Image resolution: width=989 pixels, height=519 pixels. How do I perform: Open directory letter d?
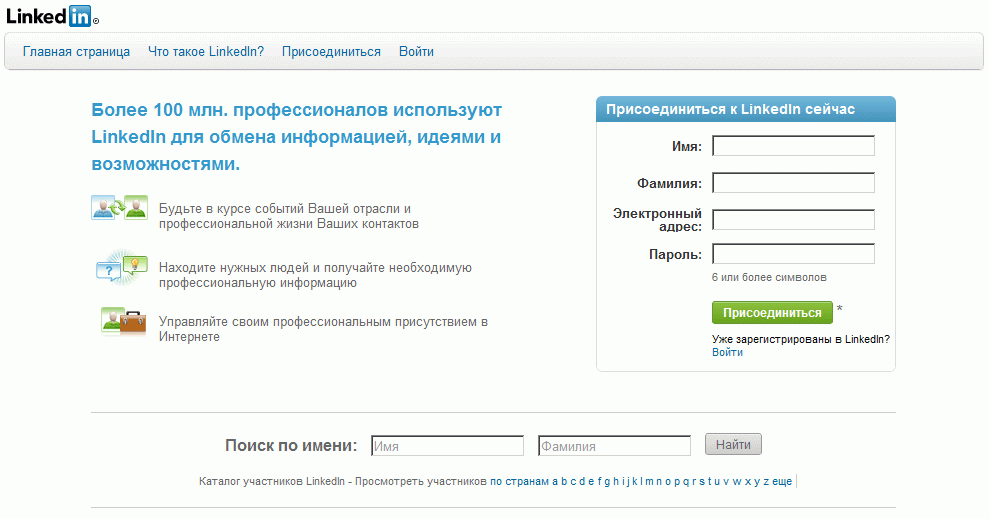582,482
